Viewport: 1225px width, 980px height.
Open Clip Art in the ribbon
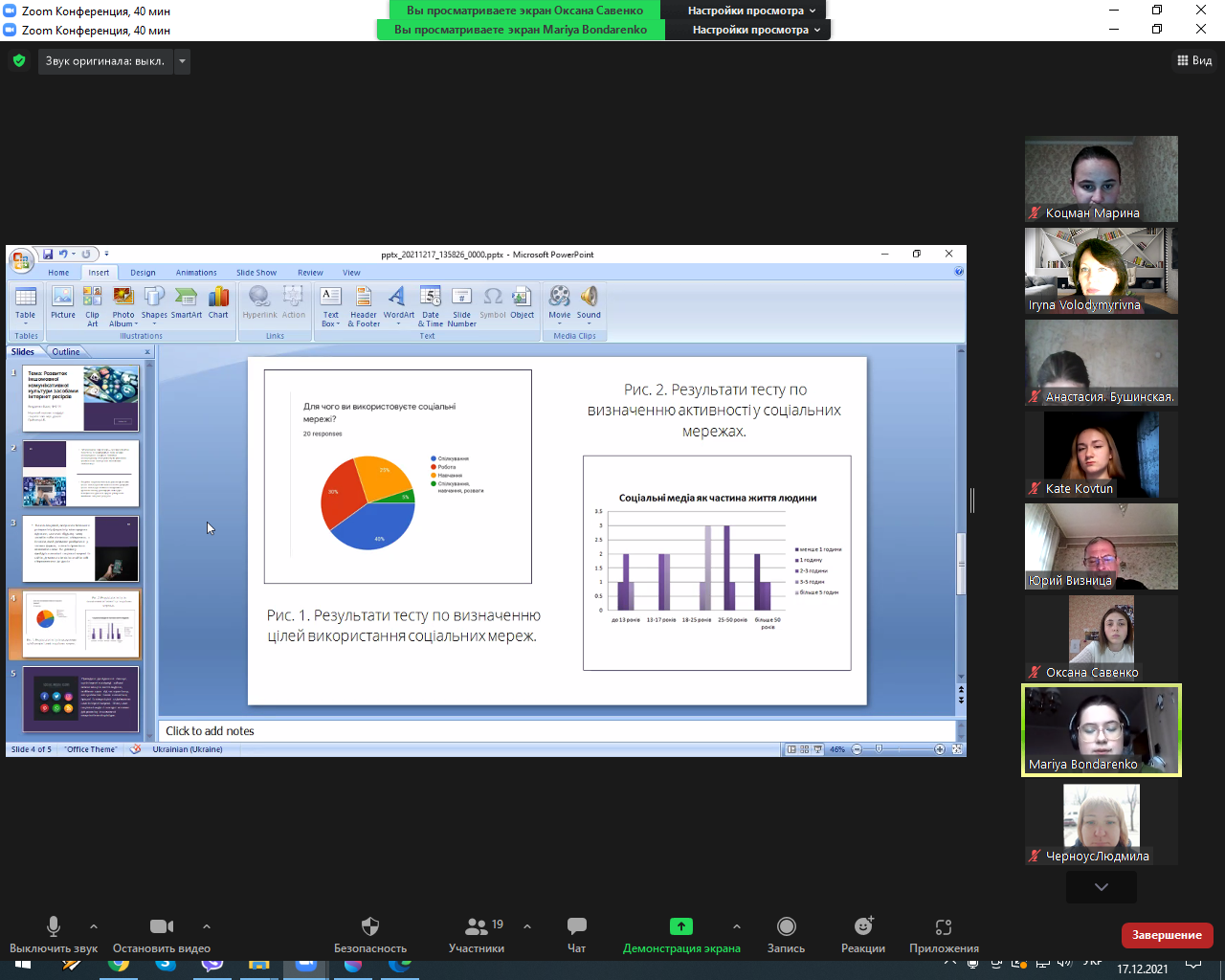click(x=92, y=305)
